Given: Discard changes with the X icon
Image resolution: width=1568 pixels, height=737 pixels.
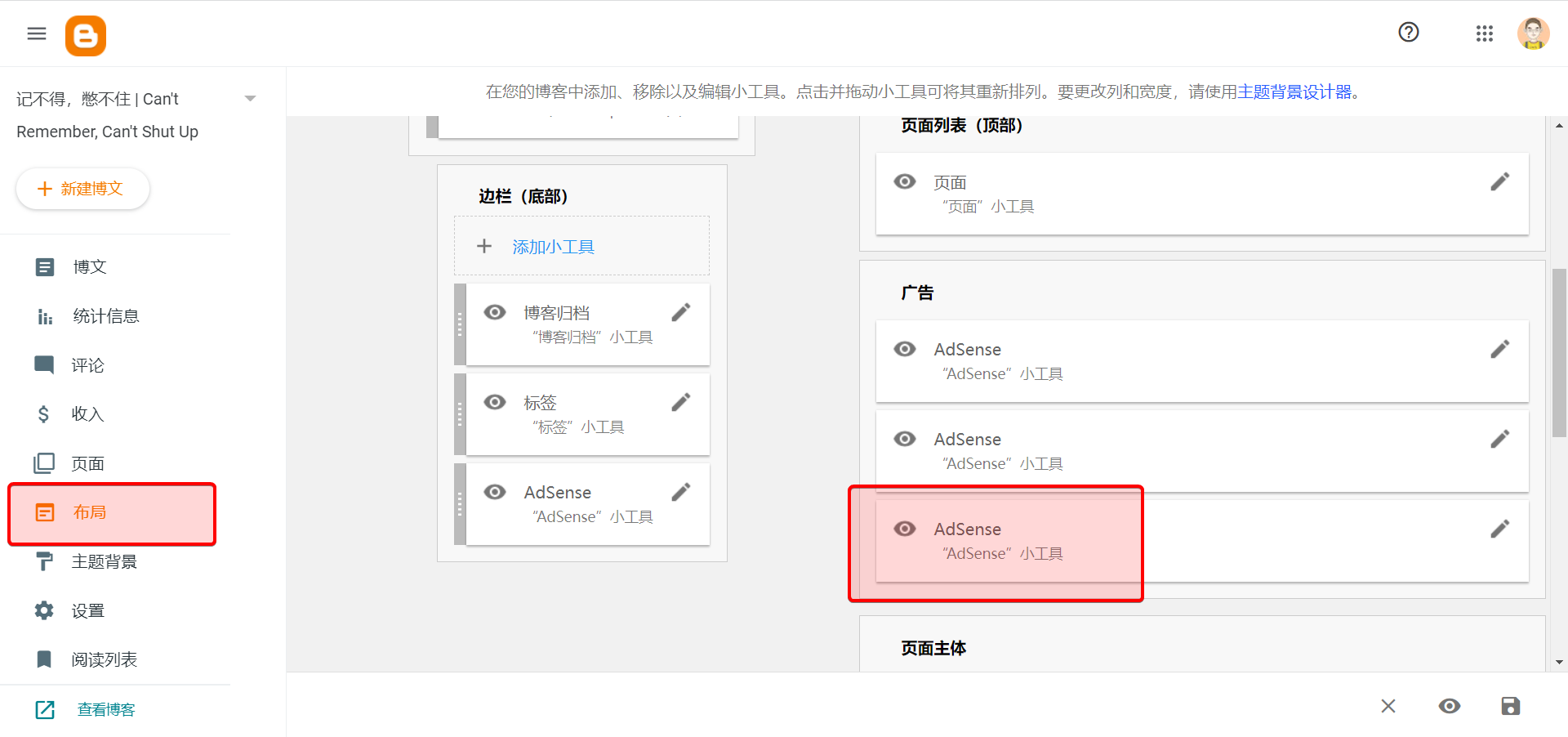Looking at the screenshot, I should (x=1388, y=706).
